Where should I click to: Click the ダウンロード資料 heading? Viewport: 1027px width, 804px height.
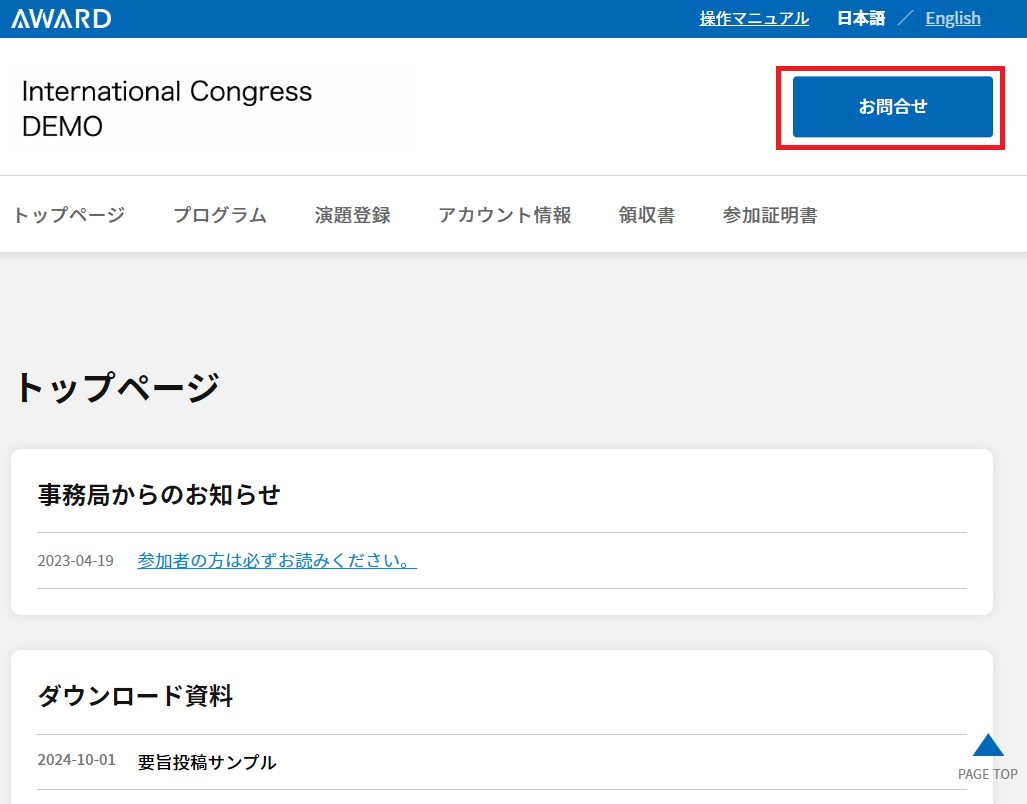pyautogui.click(x=135, y=695)
